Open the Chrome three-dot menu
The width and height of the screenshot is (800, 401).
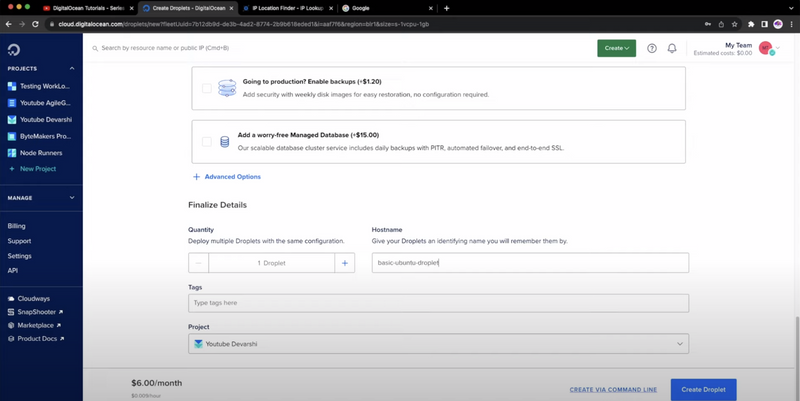(791, 24)
